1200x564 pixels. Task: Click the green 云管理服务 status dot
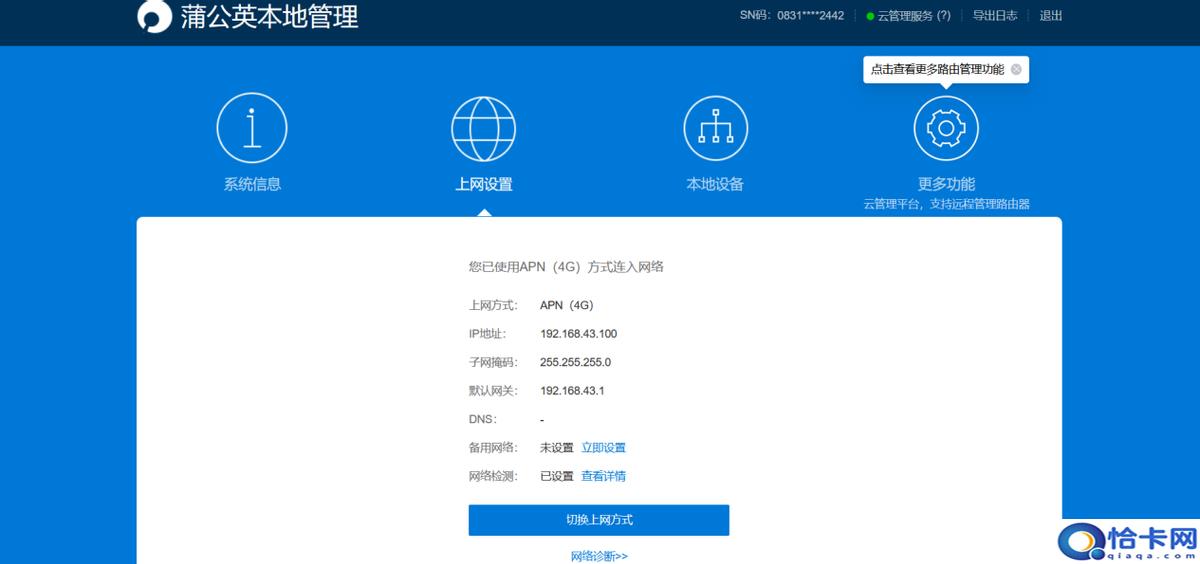tap(870, 16)
